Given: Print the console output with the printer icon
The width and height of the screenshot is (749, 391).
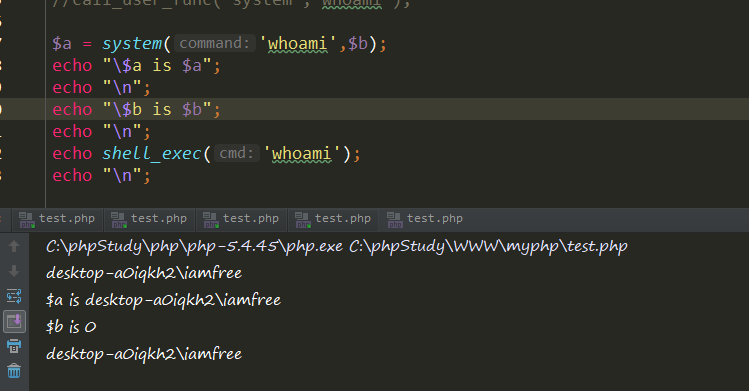Looking at the screenshot, I should click(x=14, y=346).
